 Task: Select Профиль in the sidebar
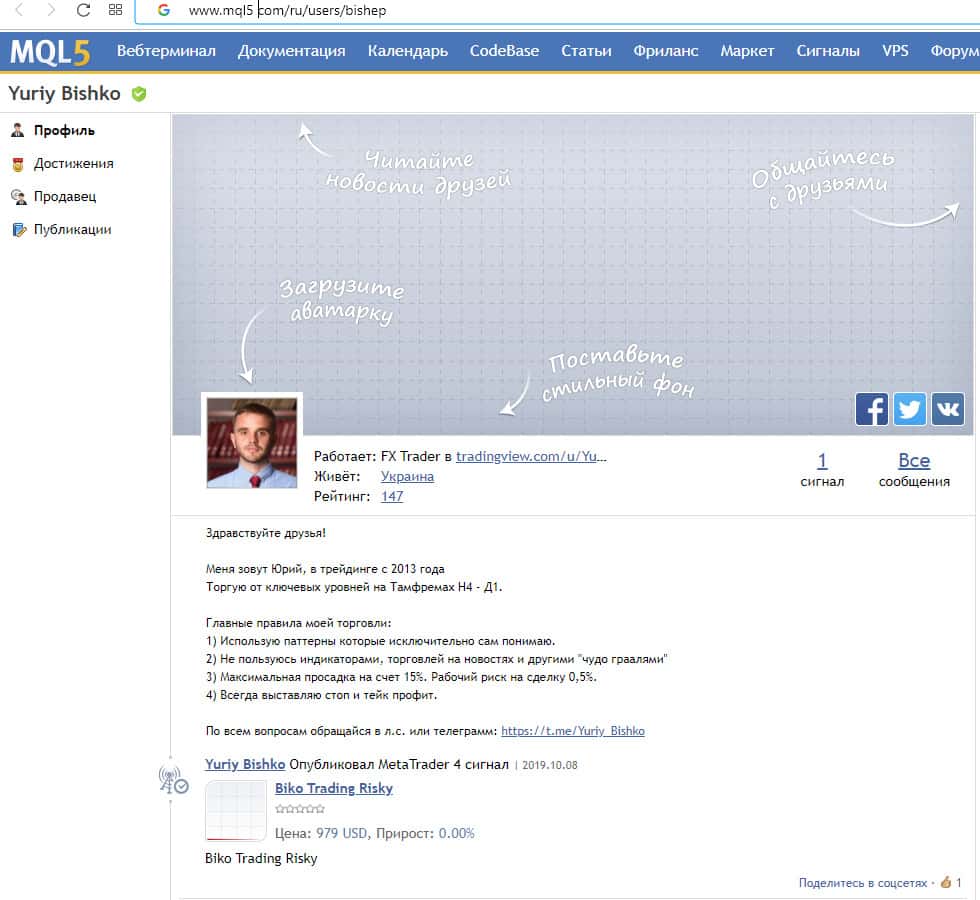click(x=64, y=130)
